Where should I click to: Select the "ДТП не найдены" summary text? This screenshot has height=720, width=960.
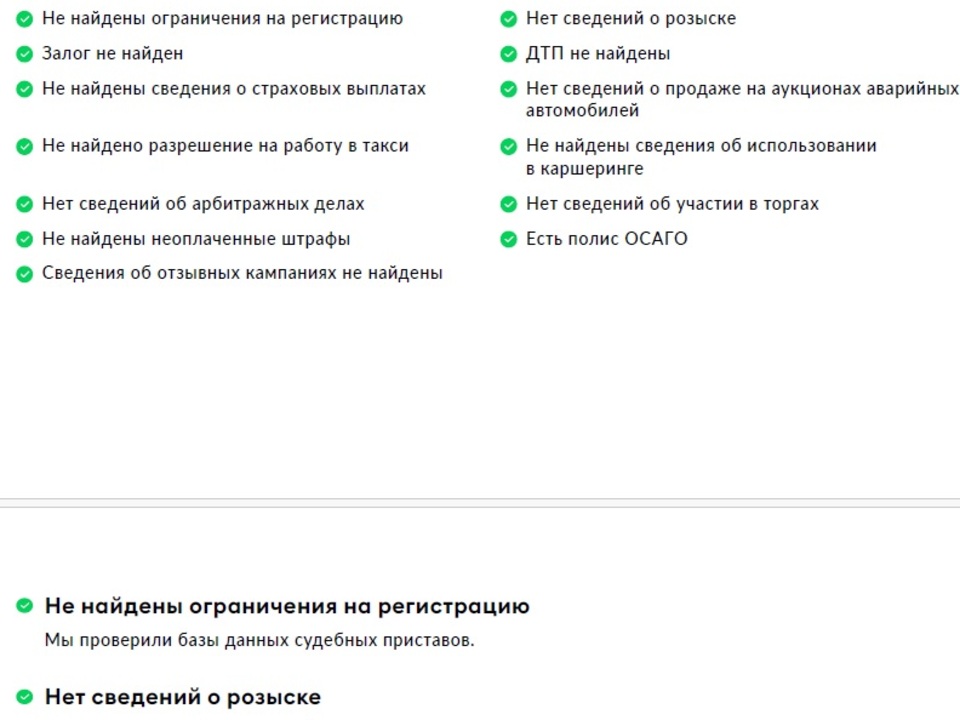tap(598, 54)
